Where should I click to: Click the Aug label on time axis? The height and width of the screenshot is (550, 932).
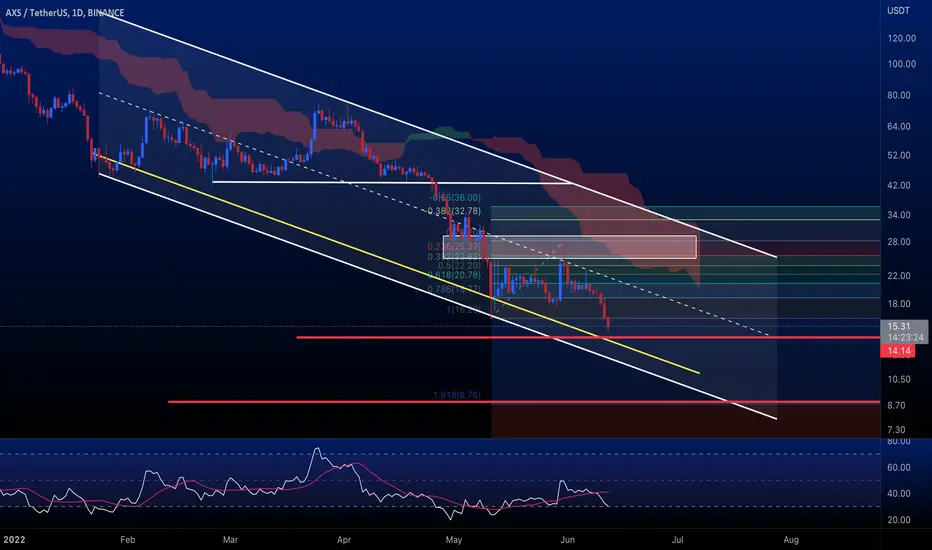791,540
